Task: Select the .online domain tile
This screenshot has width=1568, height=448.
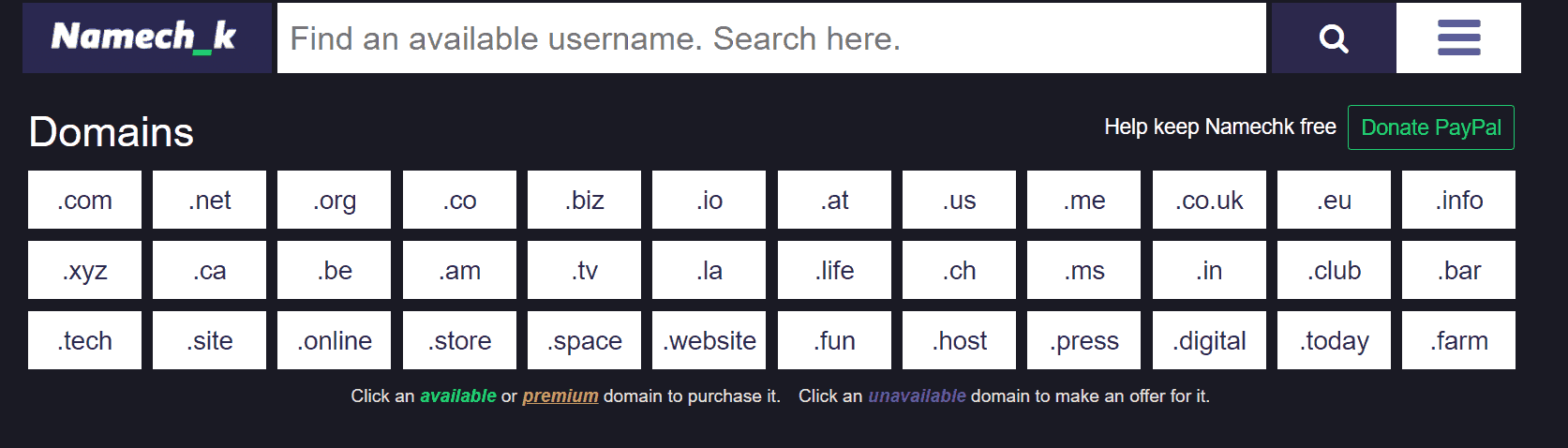Action: tap(334, 340)
